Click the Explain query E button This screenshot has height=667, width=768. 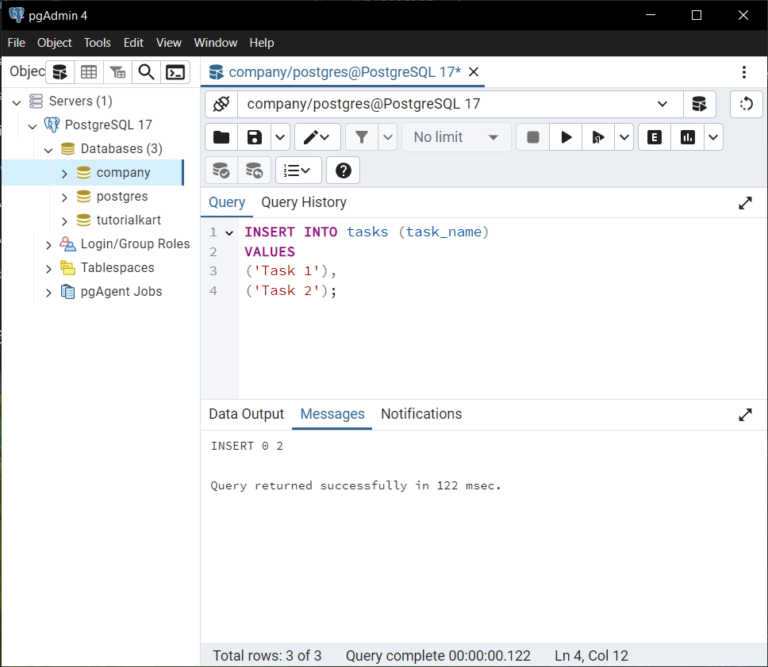pyautogui.click(x=654, y=137)
